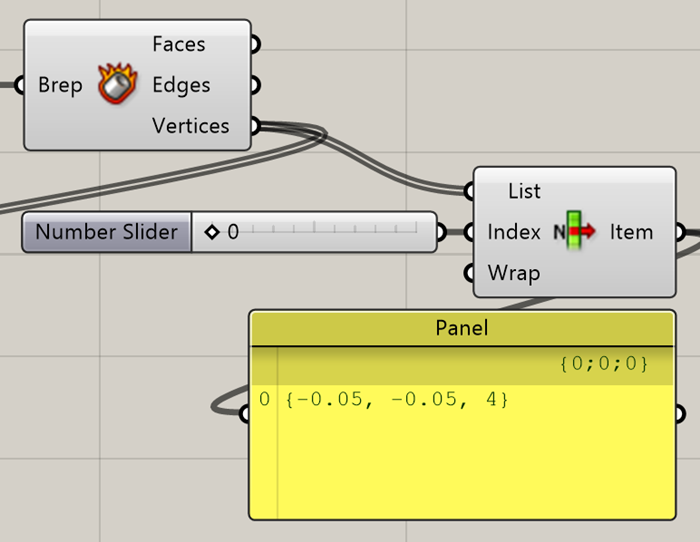Viewport: 700px width, 542px height.
Task: Click the Item output port
Action: coord(678,232)
